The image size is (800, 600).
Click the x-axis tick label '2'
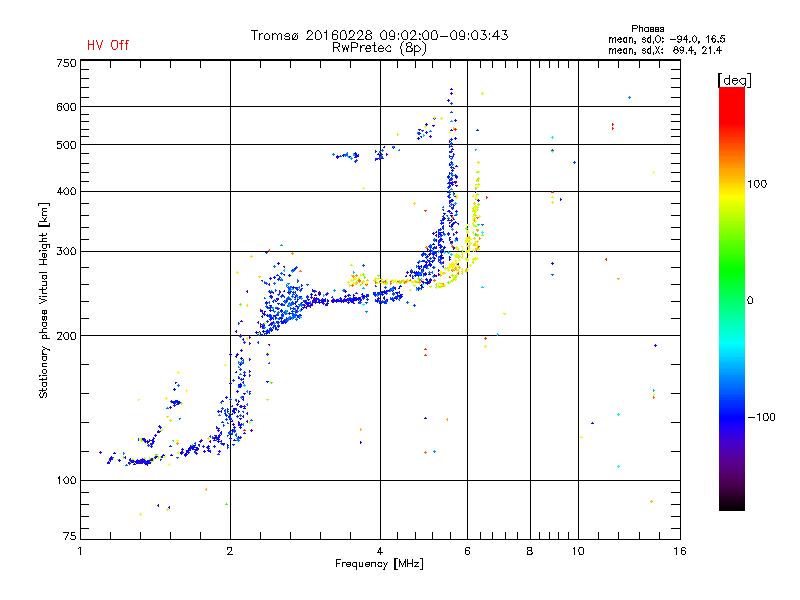click(230, 551)
